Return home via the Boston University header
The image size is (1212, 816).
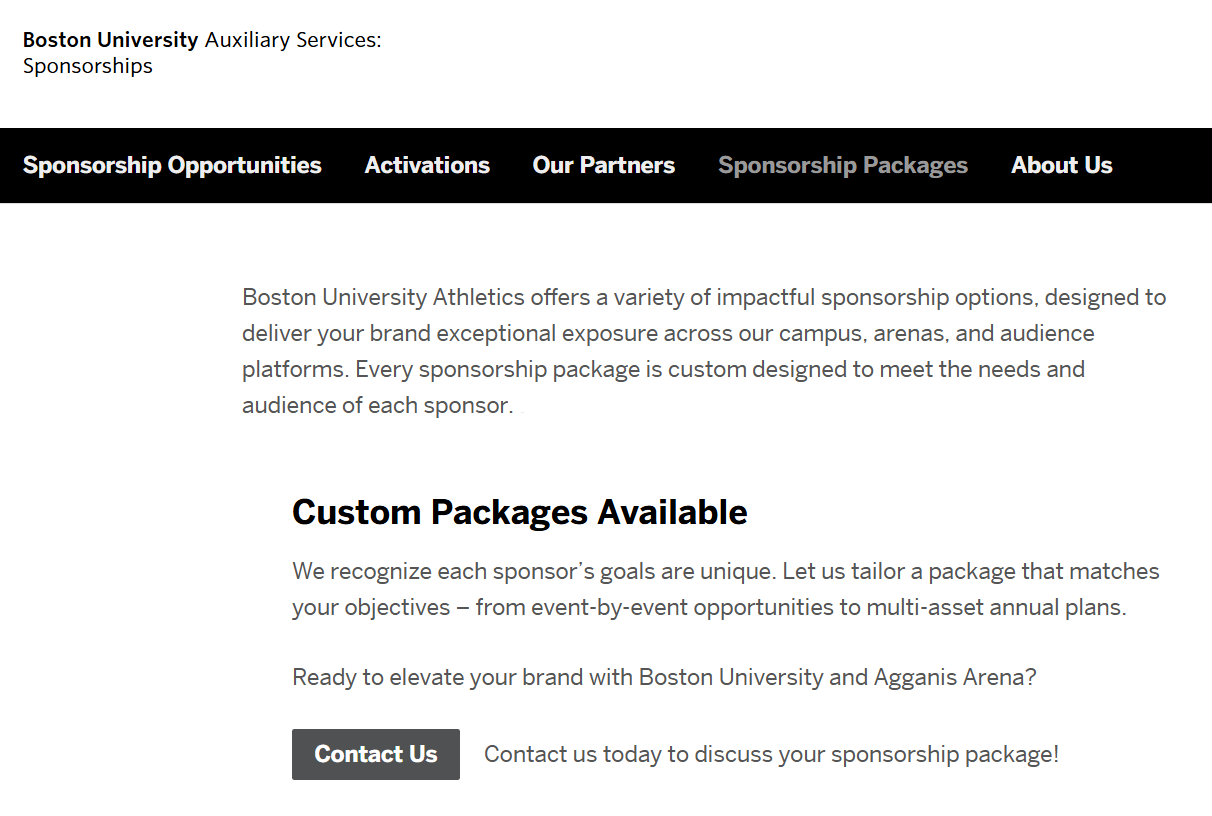[110, 40]
